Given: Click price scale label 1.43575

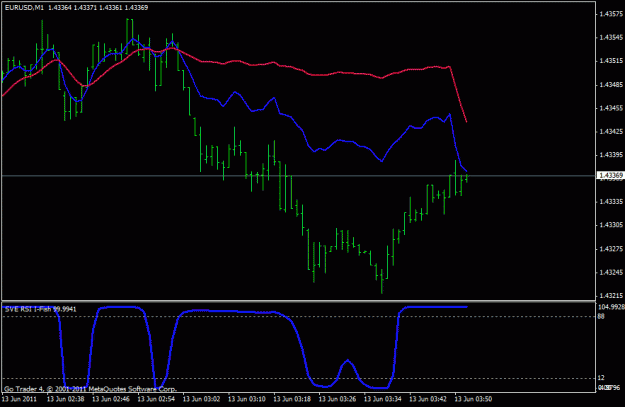Looking at the screenshot, I should tap(611, 14).
